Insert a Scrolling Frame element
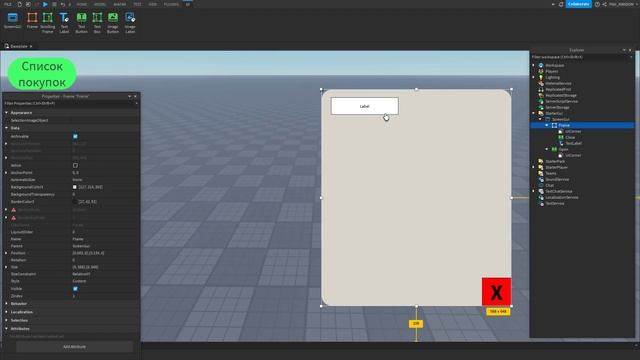Viewport: 640px width, 360px height. click(x=47, y=22)
